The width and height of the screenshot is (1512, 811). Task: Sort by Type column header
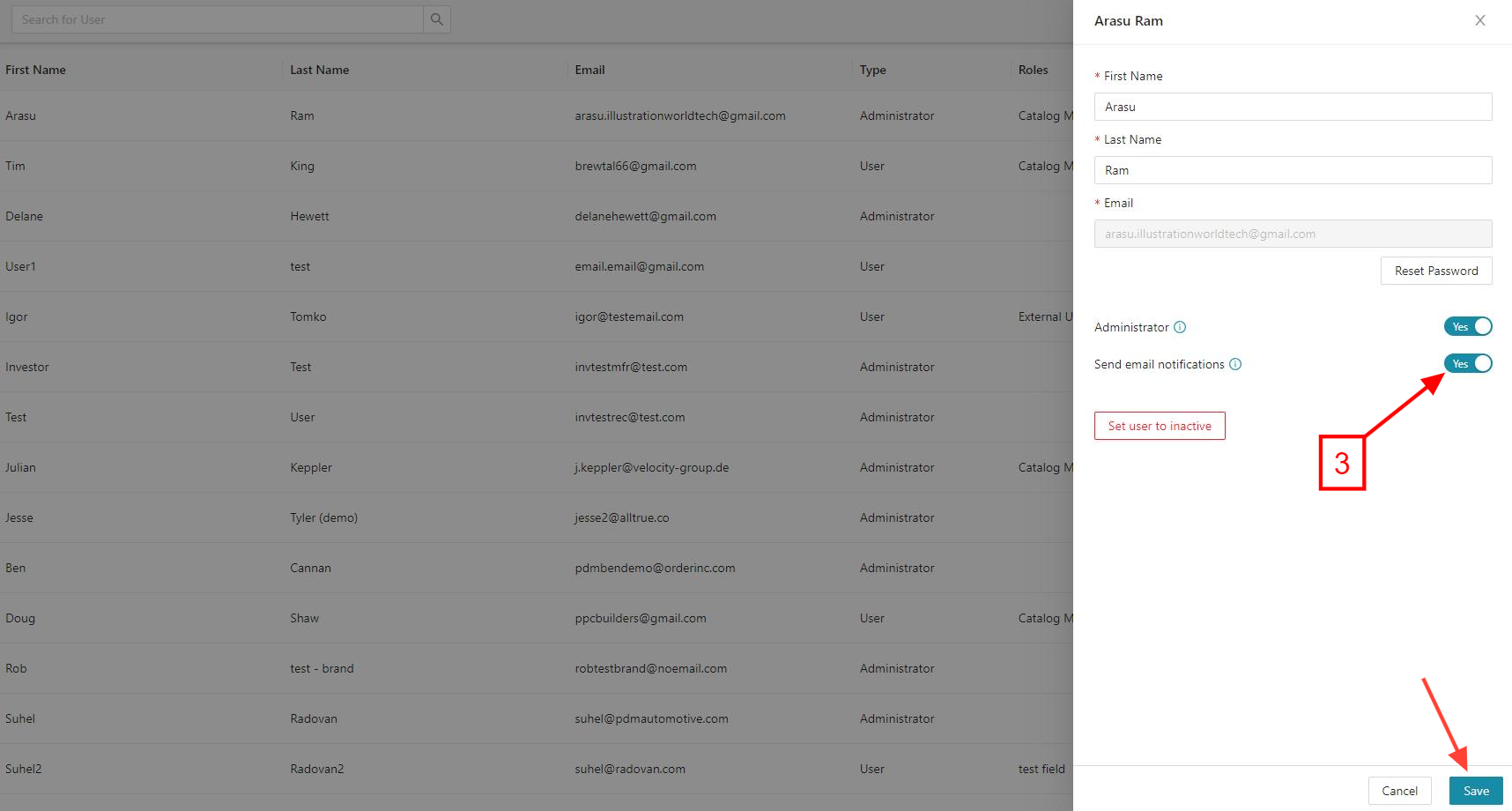click(x=873, y=70)
